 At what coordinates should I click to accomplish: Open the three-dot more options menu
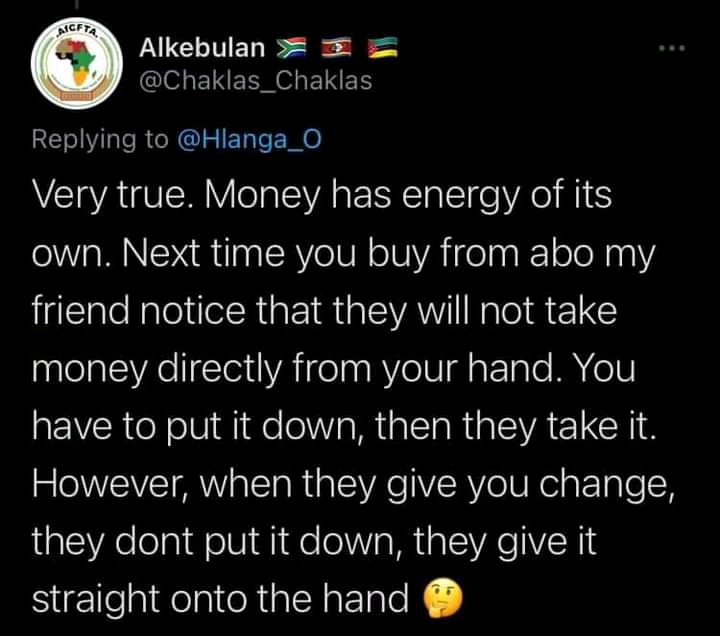coord(672,48)
